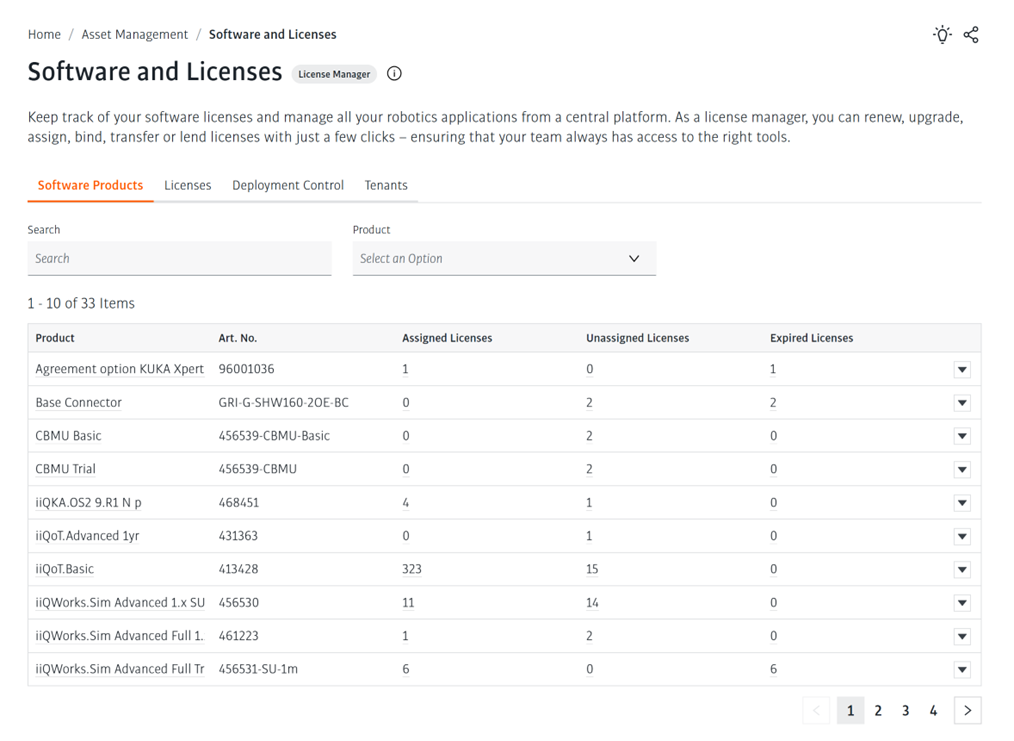Click the lightbulb tips icon
The width and height of the screenshot is (1014, 741).
pyautogui.click(x=942, y=34)
